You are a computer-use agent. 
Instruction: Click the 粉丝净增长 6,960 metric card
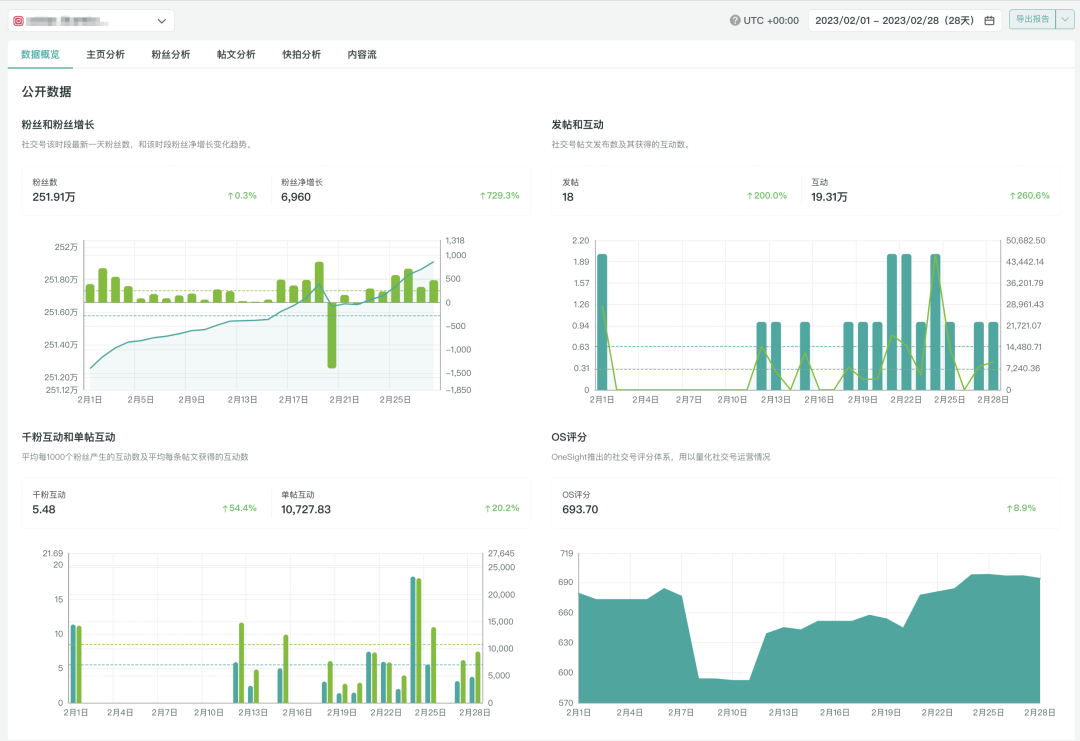click(400, 191)
